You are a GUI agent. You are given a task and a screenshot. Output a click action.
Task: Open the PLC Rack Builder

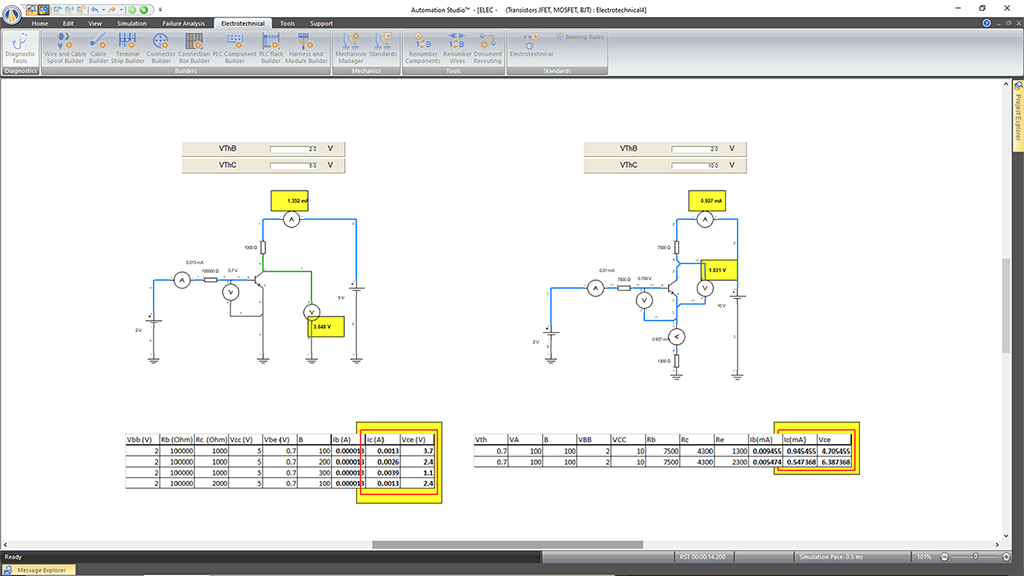[x=271, y=41]
